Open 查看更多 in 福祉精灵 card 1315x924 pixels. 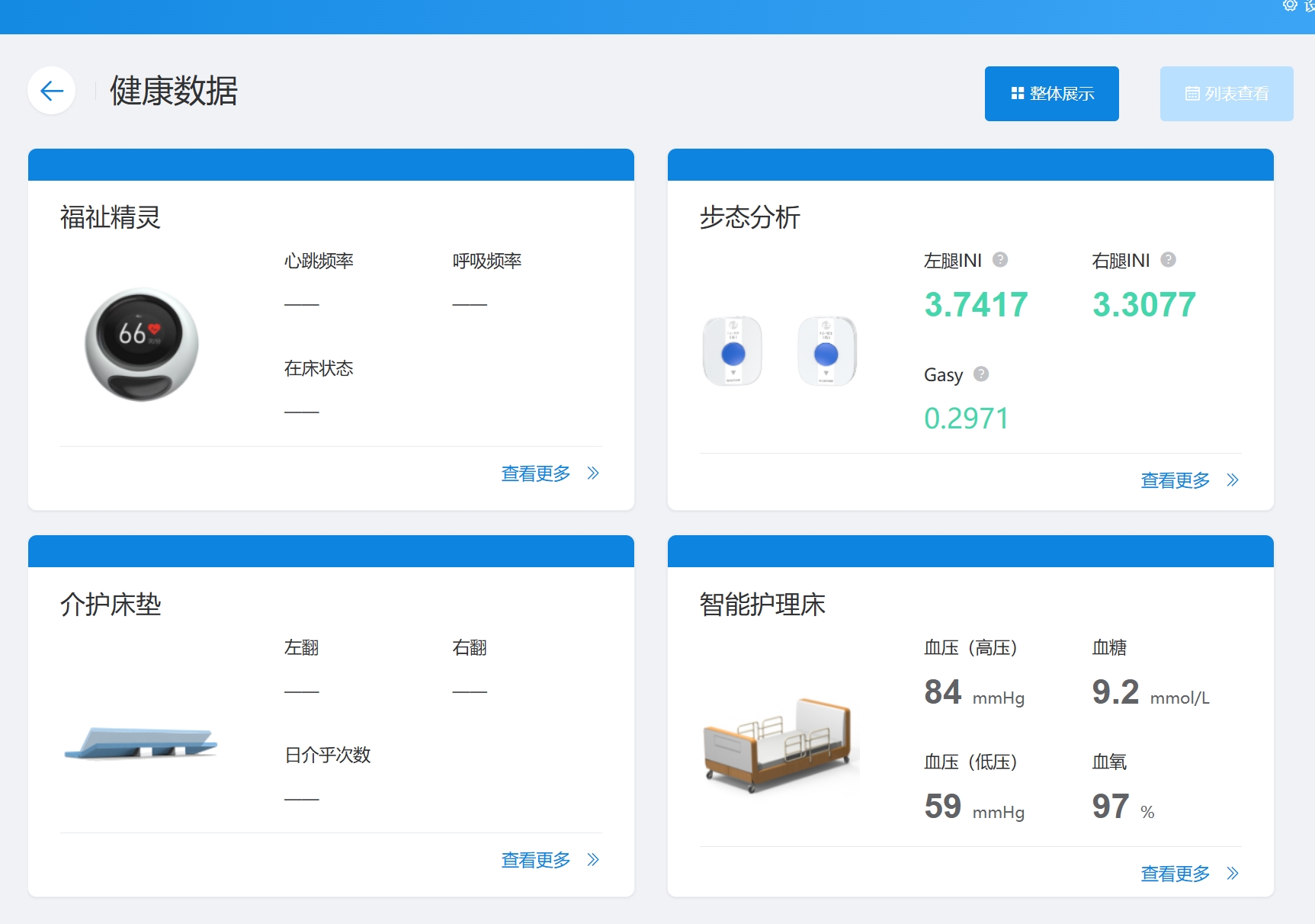[x=536, y=473]
